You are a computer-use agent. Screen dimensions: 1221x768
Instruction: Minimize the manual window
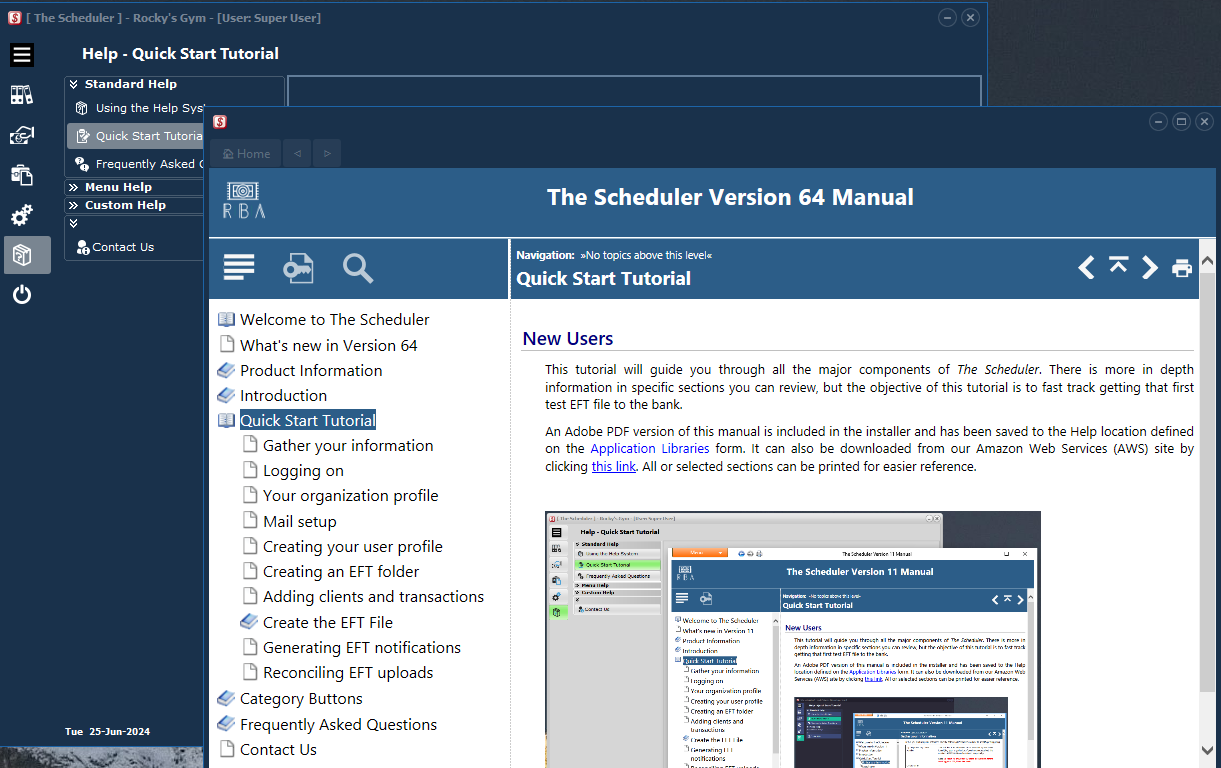tap(1158, 122)
